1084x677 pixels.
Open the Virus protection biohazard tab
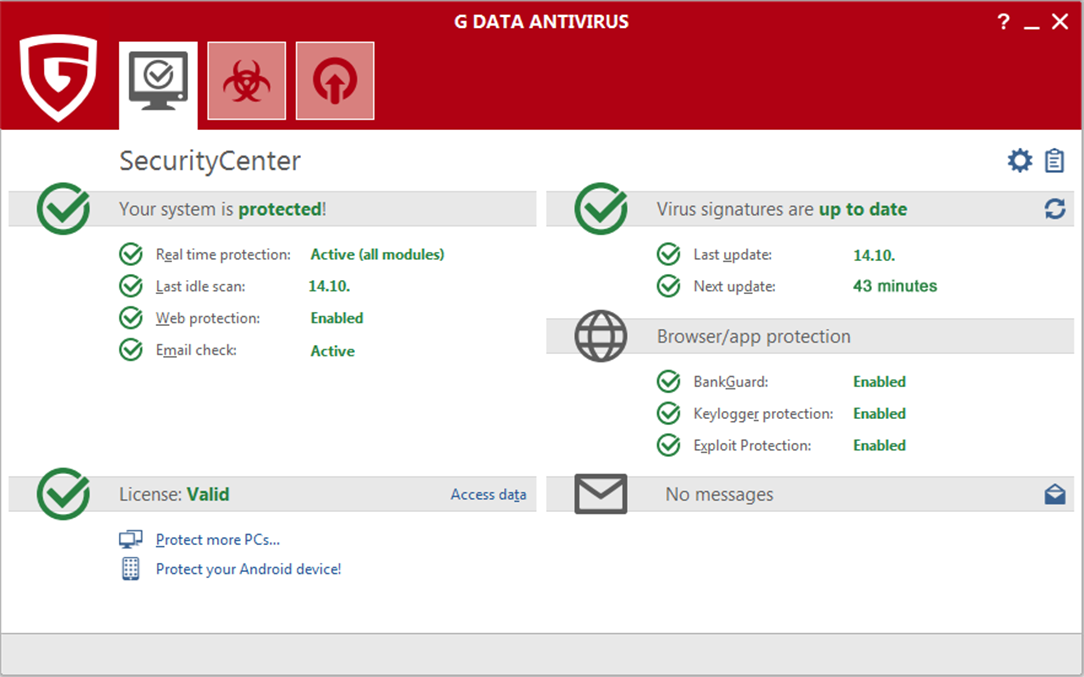pos(246,81)
